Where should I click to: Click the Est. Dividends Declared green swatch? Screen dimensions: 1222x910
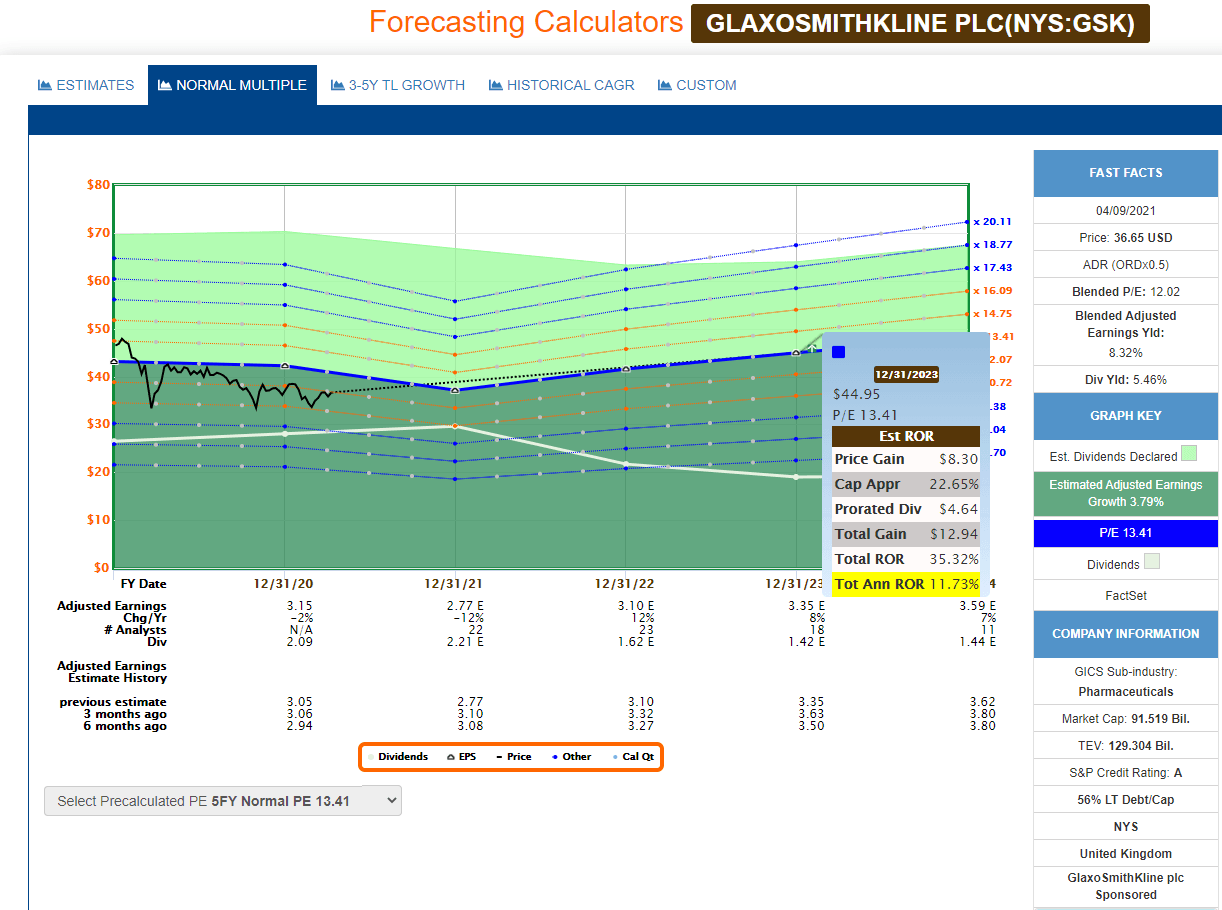click(x=1189, y=454)
